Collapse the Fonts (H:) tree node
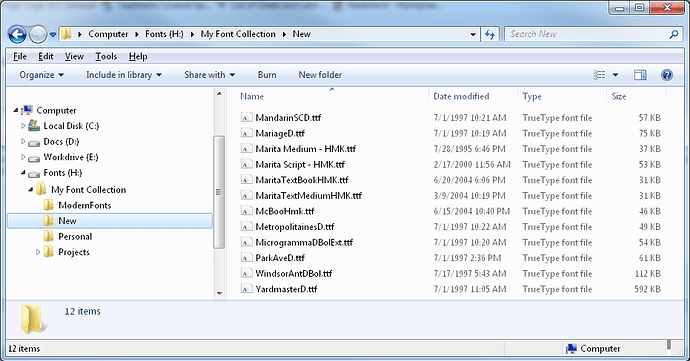 (23, 173)
